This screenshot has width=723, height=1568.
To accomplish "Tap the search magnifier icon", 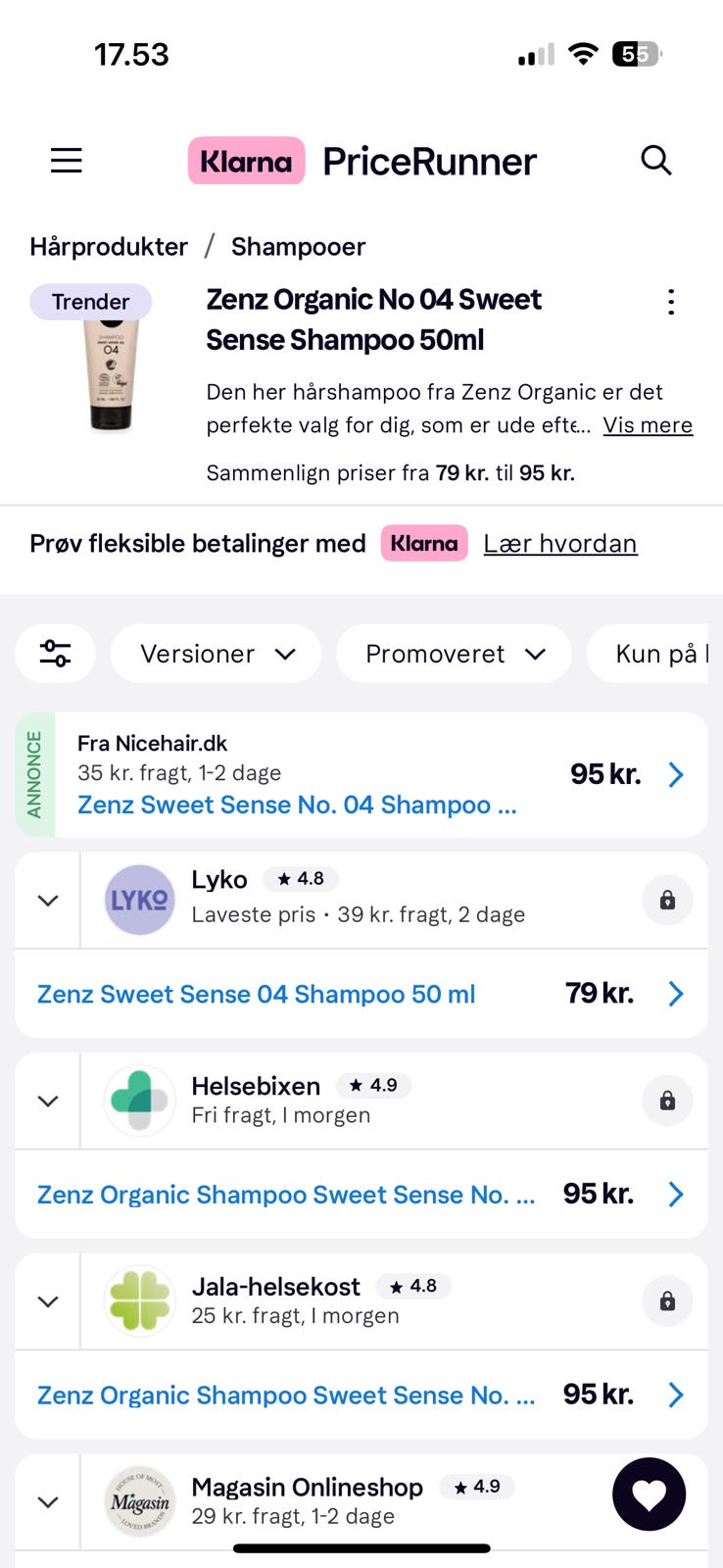I will 655,160.
